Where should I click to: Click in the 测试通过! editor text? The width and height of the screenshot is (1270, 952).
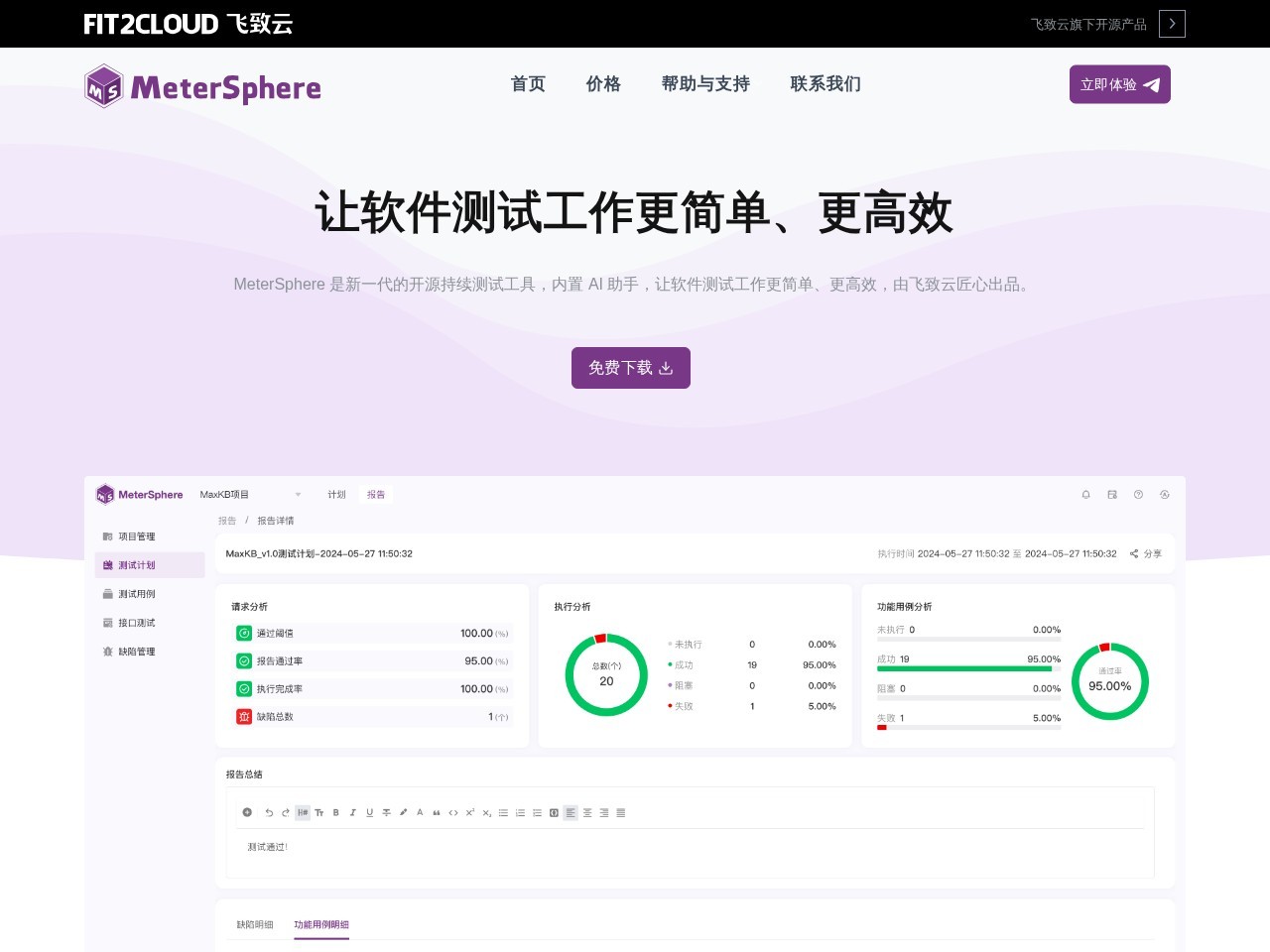(x=268, y=847)
